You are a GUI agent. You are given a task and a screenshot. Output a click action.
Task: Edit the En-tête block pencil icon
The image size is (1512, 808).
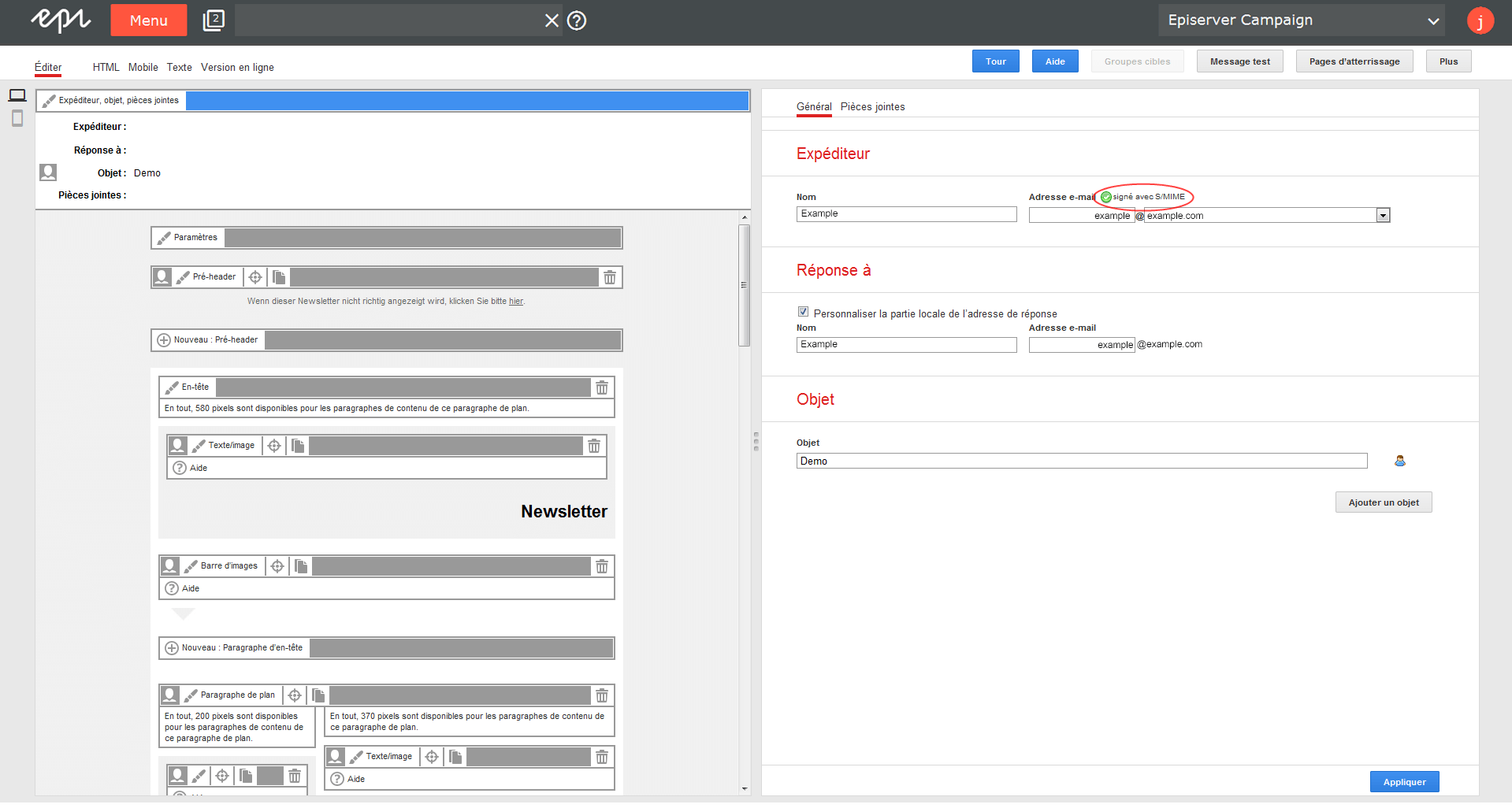coord(172,387)
